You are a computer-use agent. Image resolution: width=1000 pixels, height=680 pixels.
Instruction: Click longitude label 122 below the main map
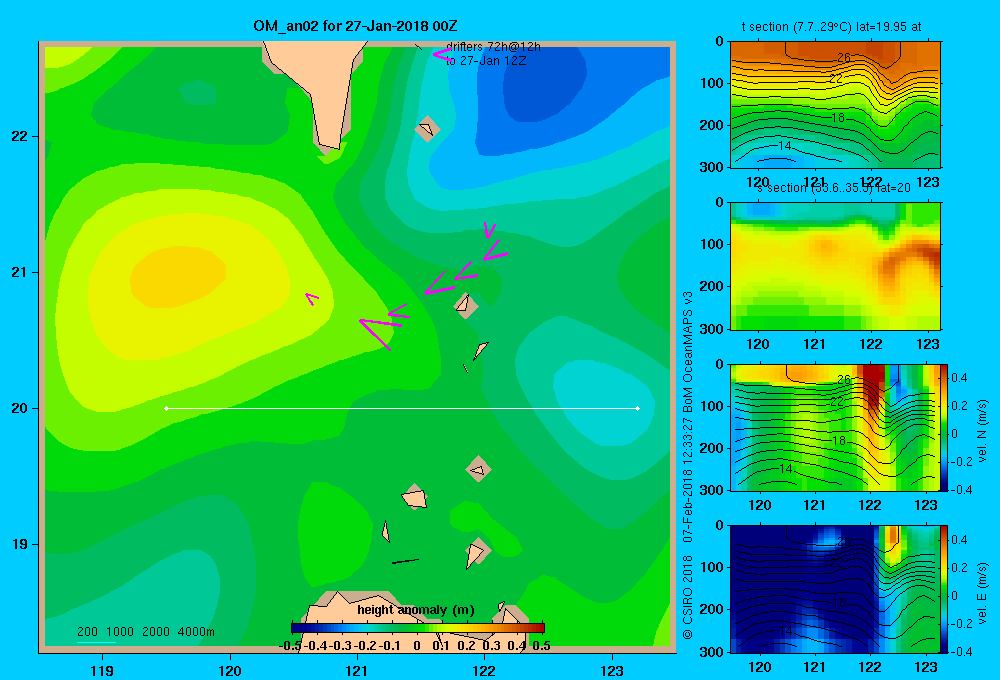484,670
